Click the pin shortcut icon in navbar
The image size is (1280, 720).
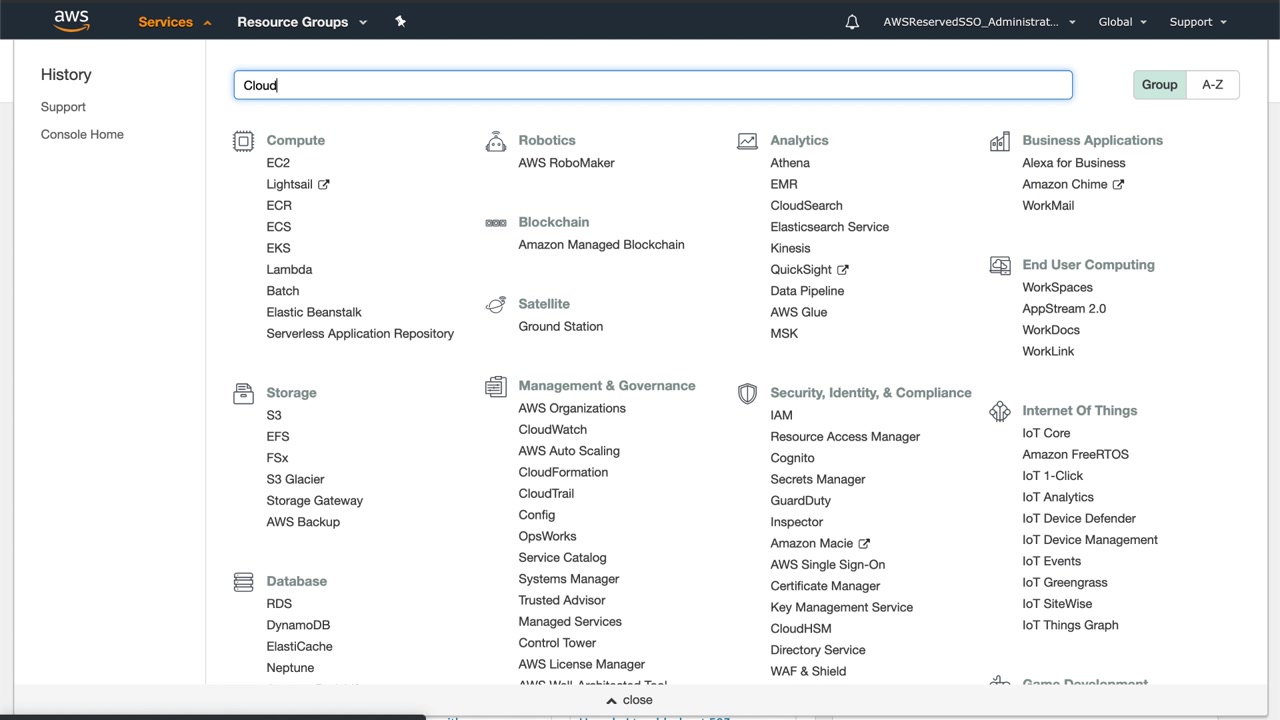[400, 21]
